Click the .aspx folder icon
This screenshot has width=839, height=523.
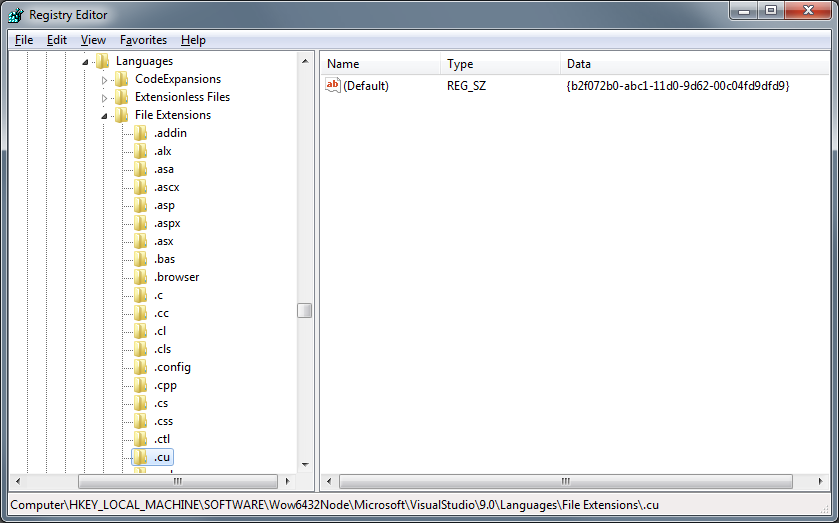pos(141,223)
